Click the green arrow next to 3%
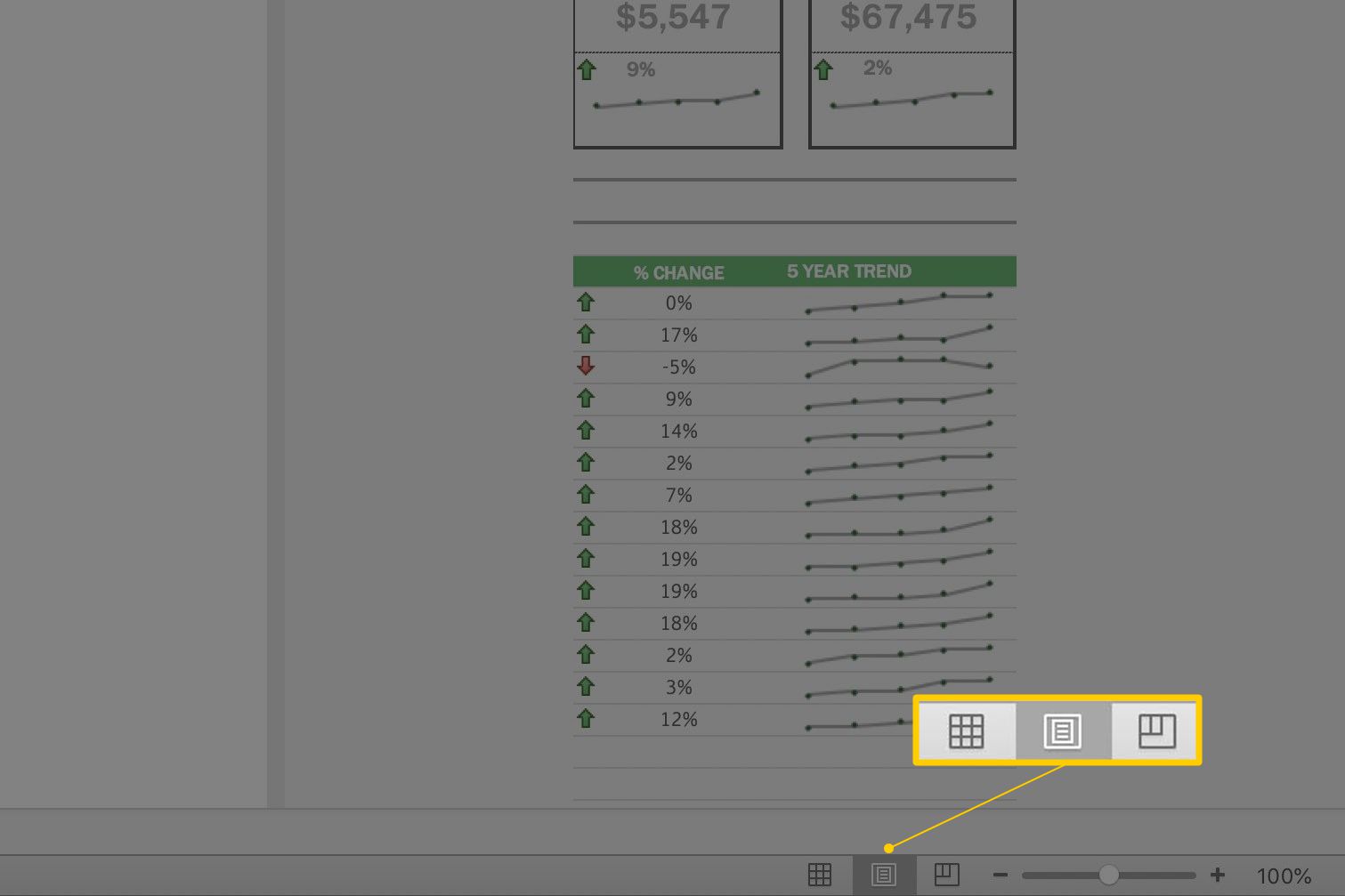The width and height of the screenshot is (1345, 896). click(586, 686)
